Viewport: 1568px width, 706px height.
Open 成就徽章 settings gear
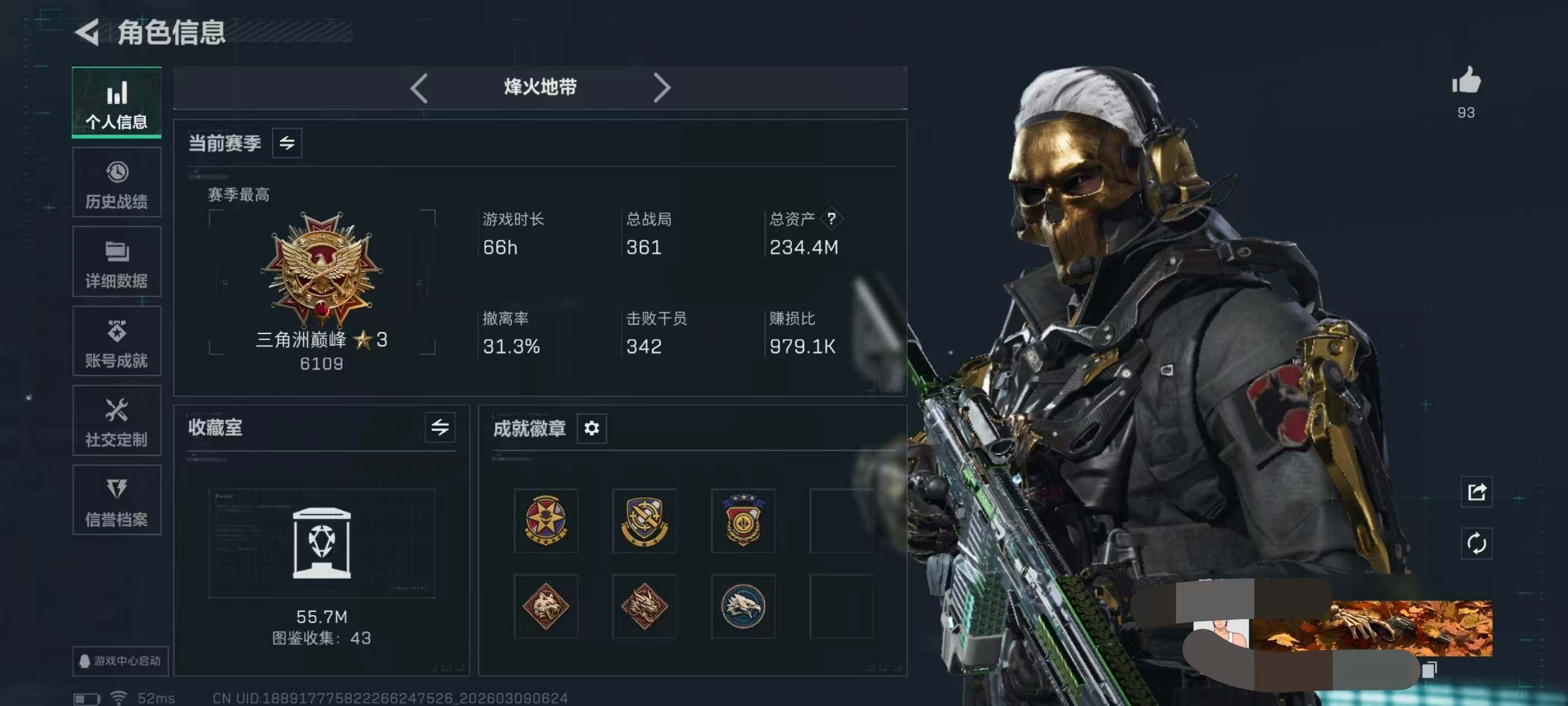coord(591,428)
